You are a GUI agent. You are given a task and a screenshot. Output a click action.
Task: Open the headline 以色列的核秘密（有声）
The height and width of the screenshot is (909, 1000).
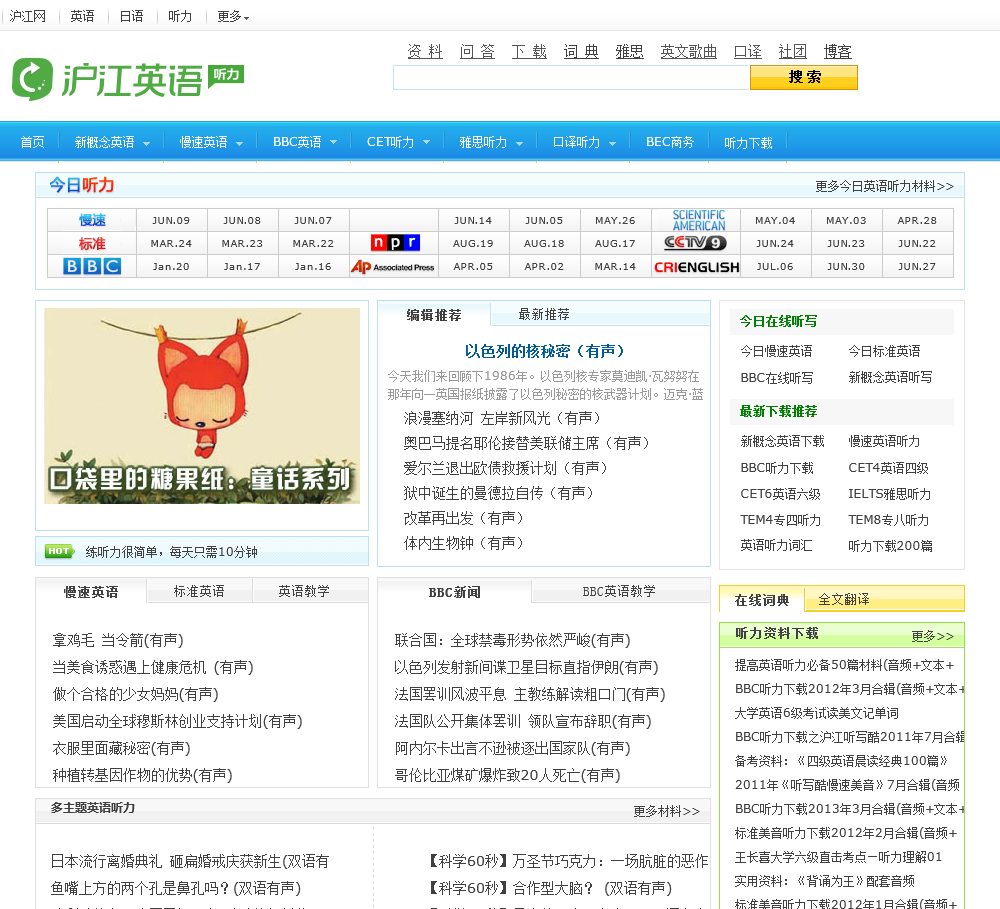pos(544,351)
